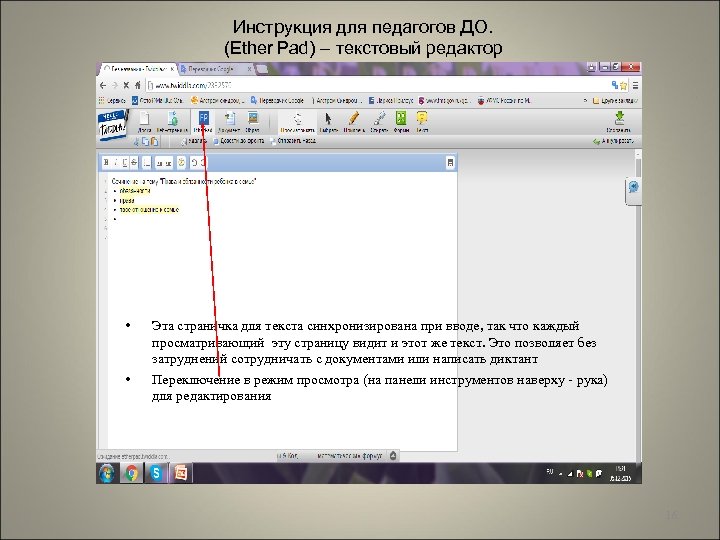Click the Twiddla 'Hello' logo badge

[x=112, y=124]
